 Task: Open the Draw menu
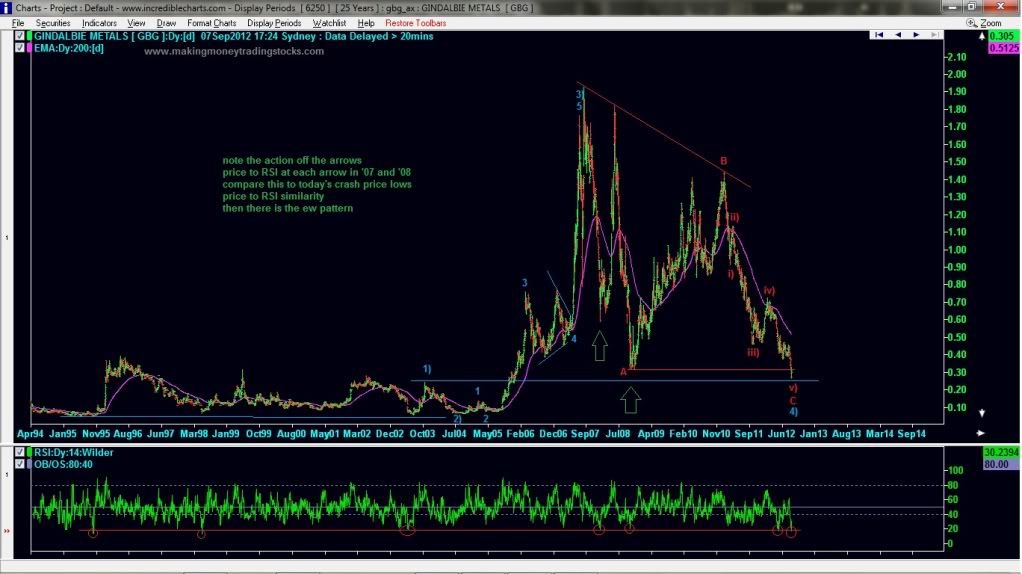coord(166,23)
